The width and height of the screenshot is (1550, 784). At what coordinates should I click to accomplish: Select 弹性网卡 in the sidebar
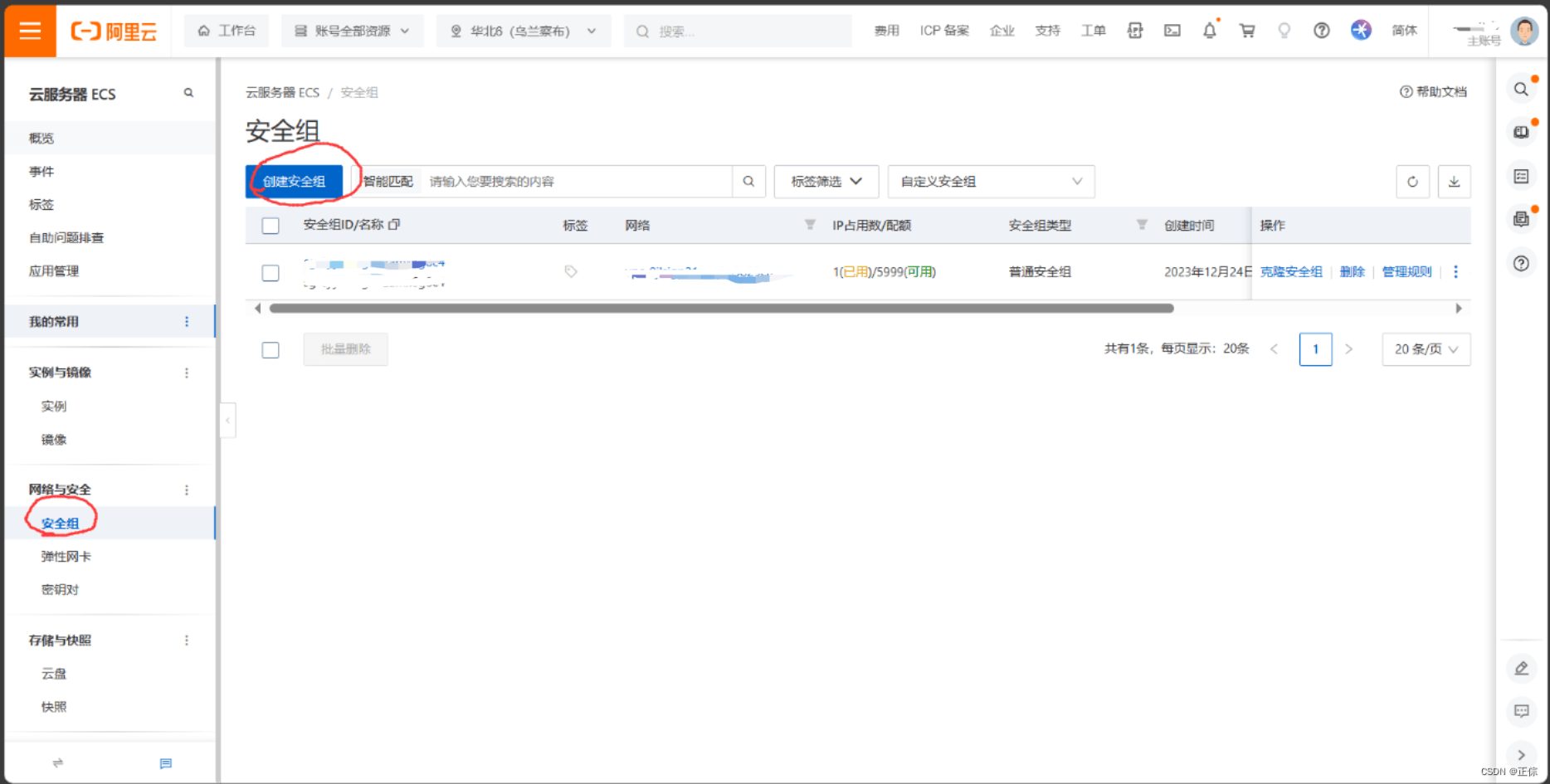[66, 557]
